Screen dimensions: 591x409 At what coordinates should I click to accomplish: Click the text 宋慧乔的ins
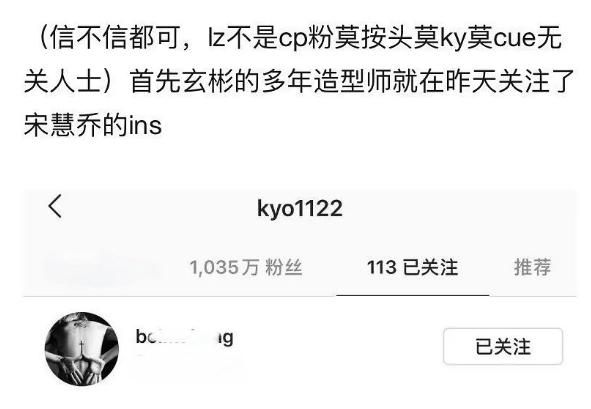[93, 126]
